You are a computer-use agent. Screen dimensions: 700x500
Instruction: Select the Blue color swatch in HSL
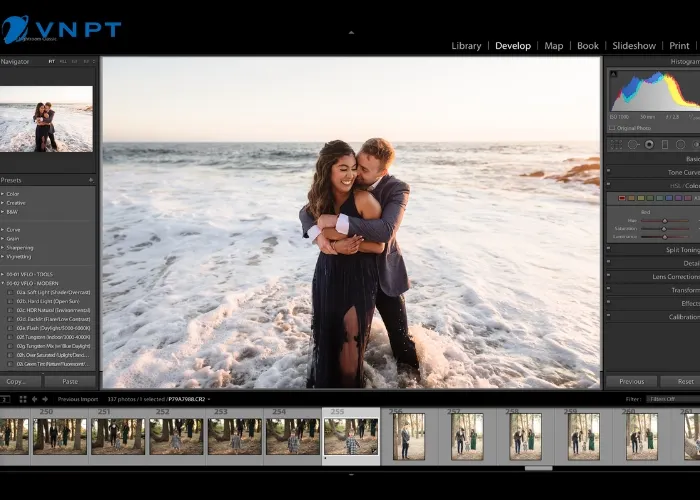tap(669, 198)
